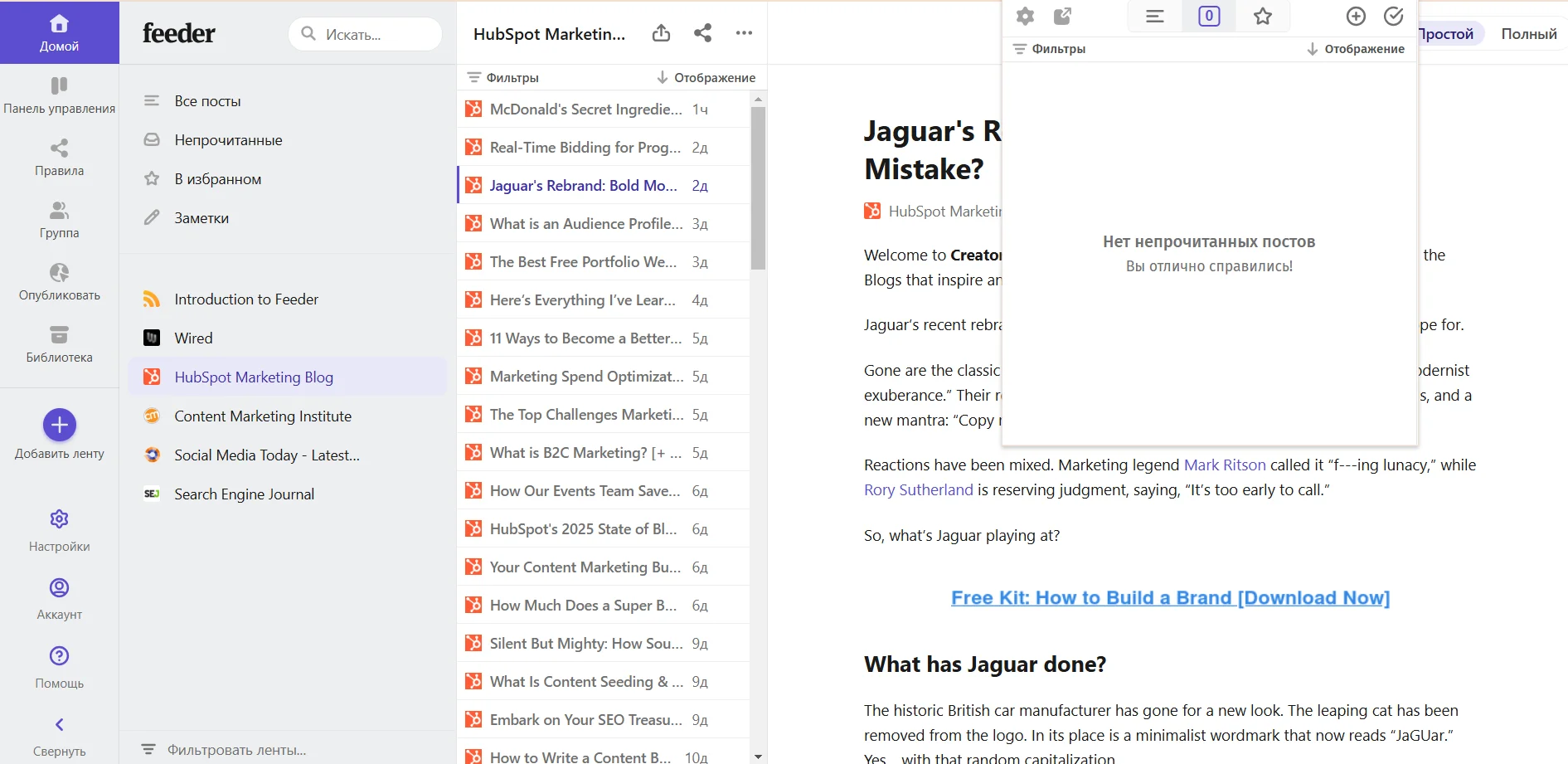Open the Опубликовать section

tap(59, 282)
